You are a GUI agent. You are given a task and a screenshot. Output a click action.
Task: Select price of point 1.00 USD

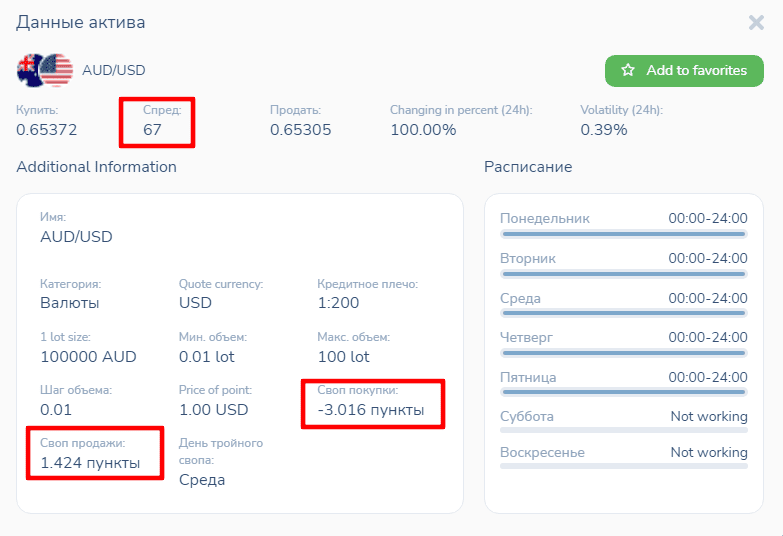pyautogui.click(x=214, y=410)
